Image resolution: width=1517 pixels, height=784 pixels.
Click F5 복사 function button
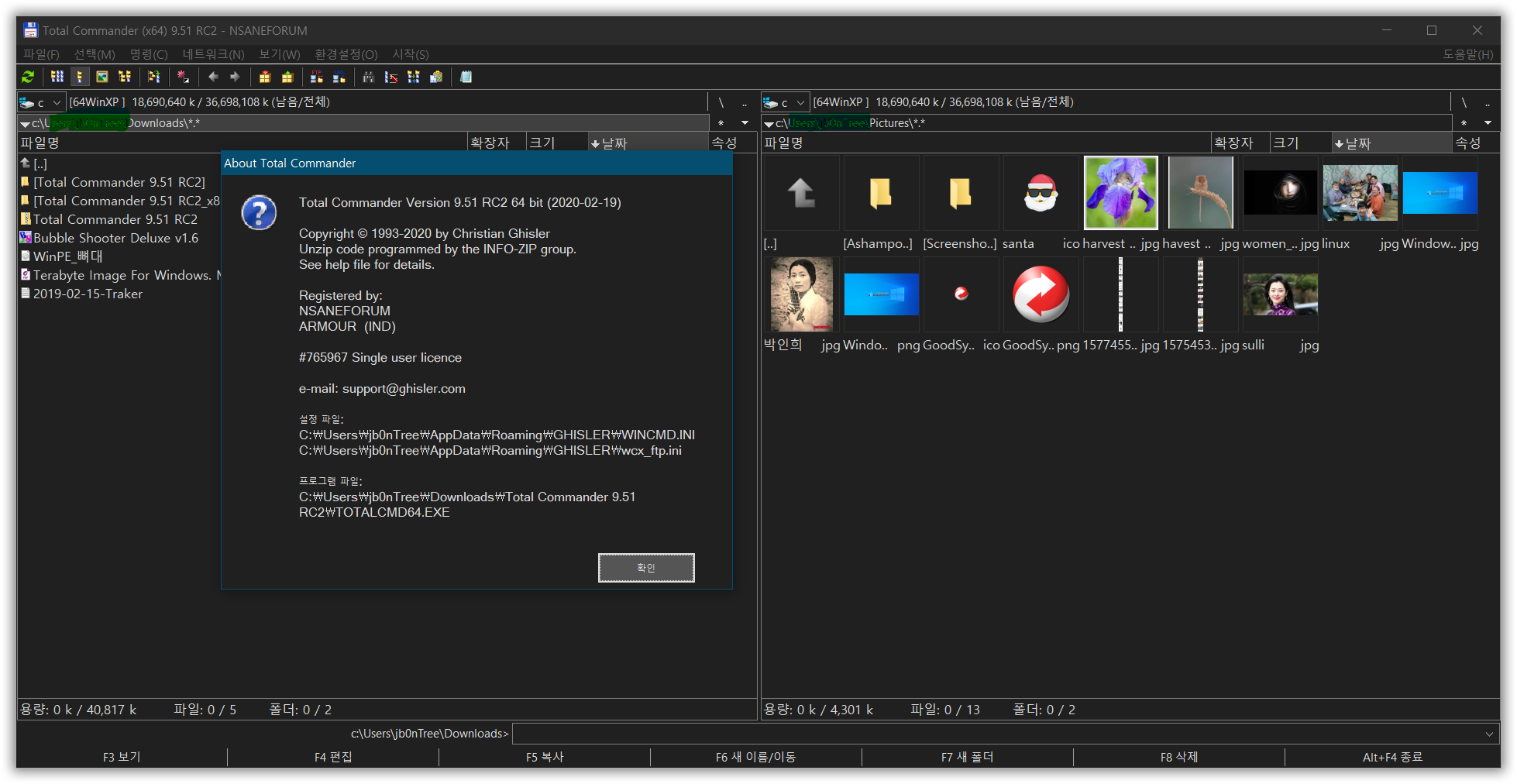pyautogui.click(x=545, y=757)
